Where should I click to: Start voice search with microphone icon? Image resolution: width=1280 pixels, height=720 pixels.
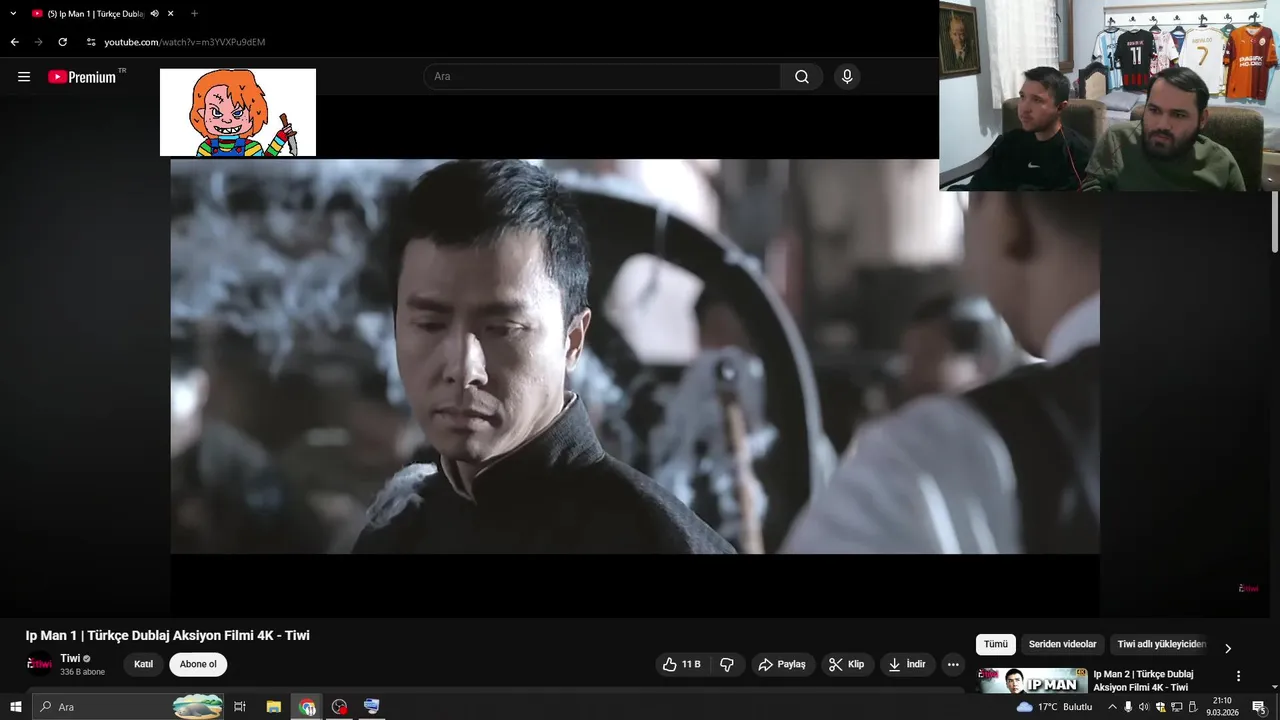point(847,77)
